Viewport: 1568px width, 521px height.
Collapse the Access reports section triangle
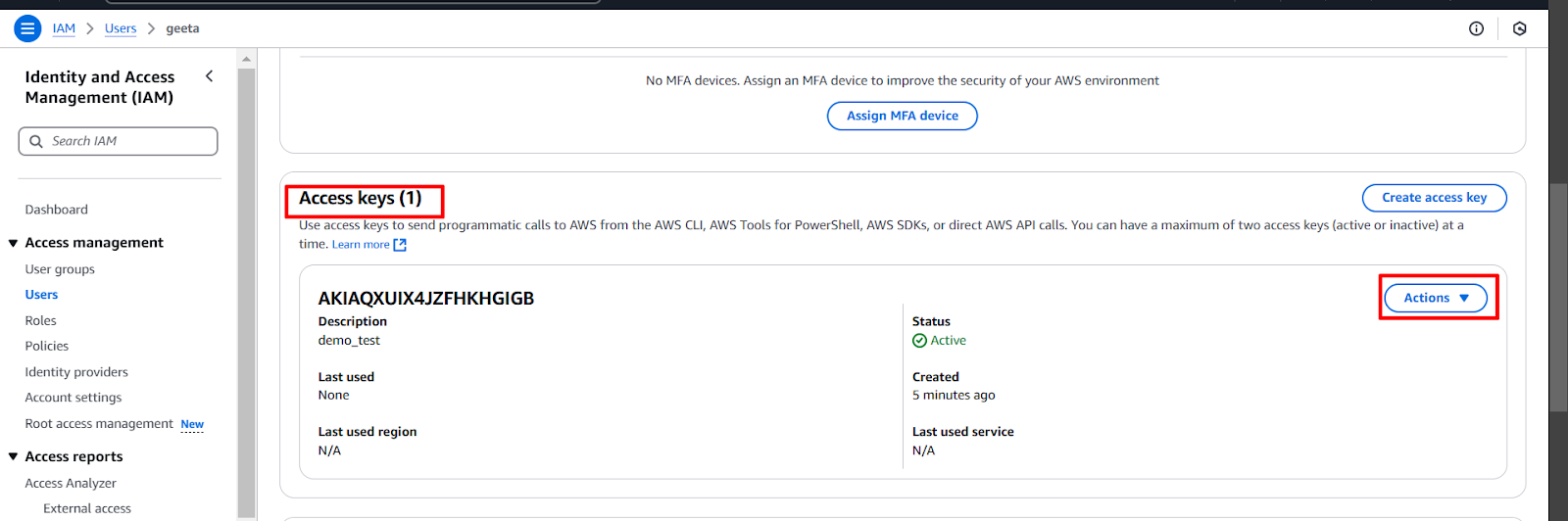[13, 457]
